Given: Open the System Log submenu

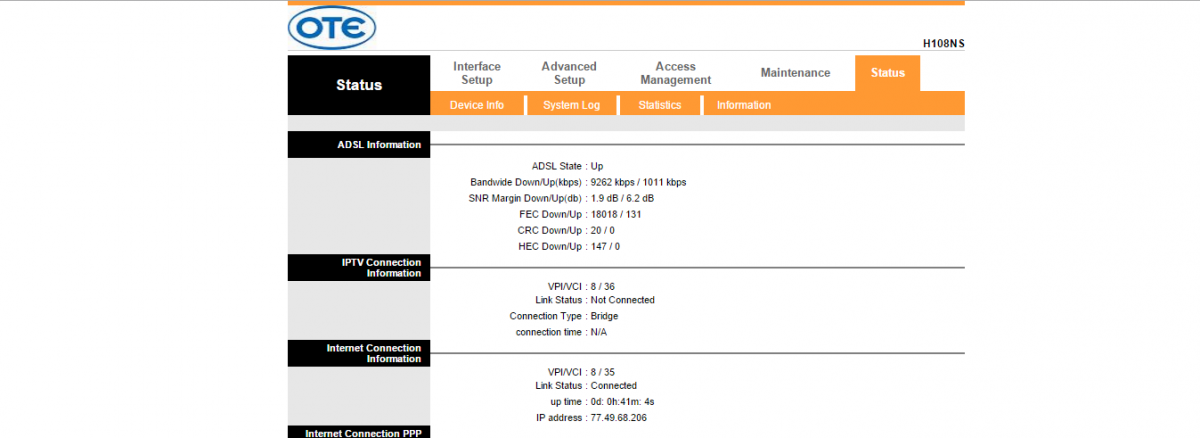Looking at the screenshot, I should click(572, 105).
